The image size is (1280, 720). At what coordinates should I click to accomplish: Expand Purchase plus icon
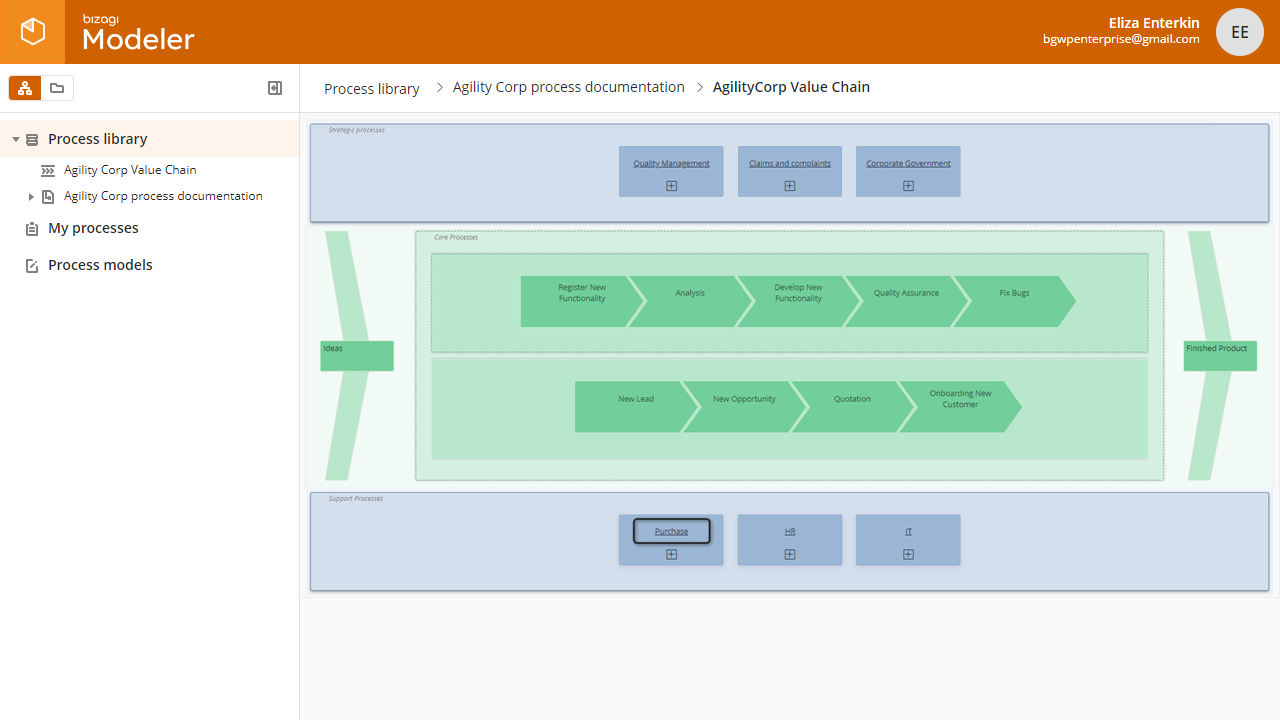672,554
